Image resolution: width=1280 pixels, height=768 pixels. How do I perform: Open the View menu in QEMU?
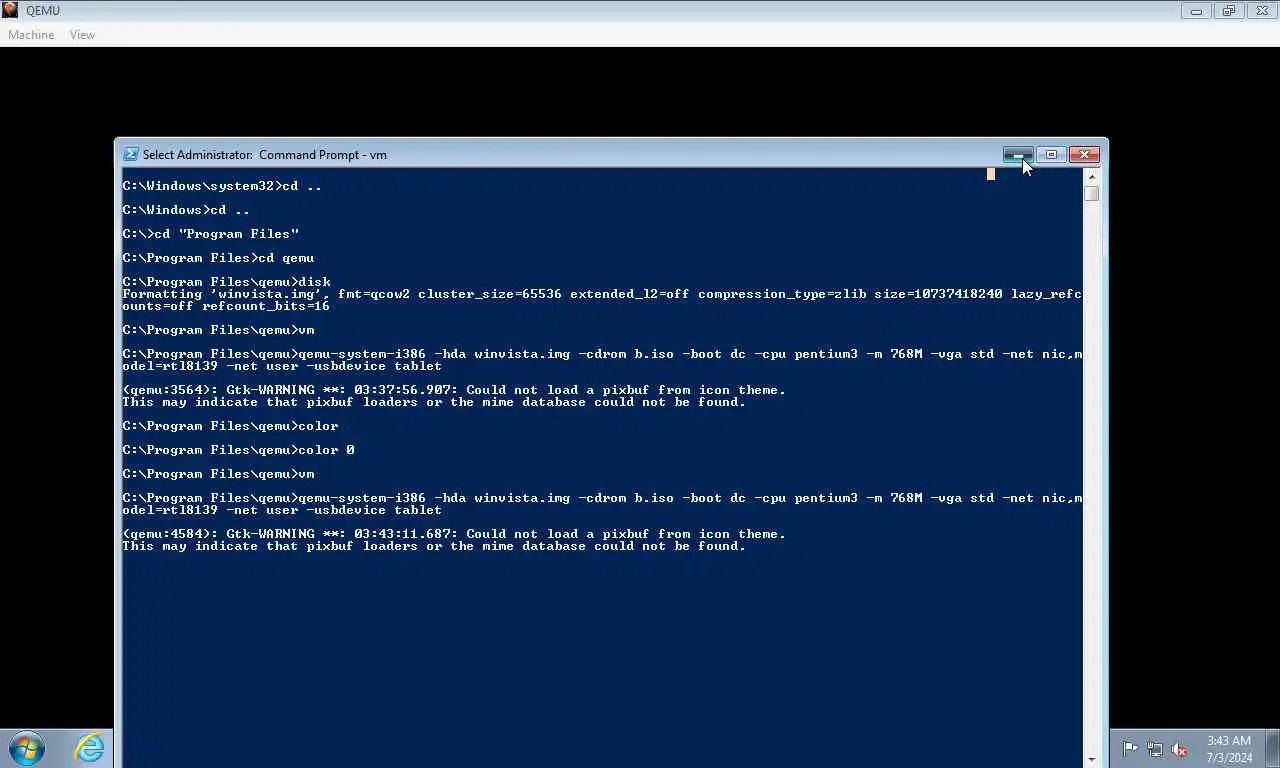[x=82, y=35]
